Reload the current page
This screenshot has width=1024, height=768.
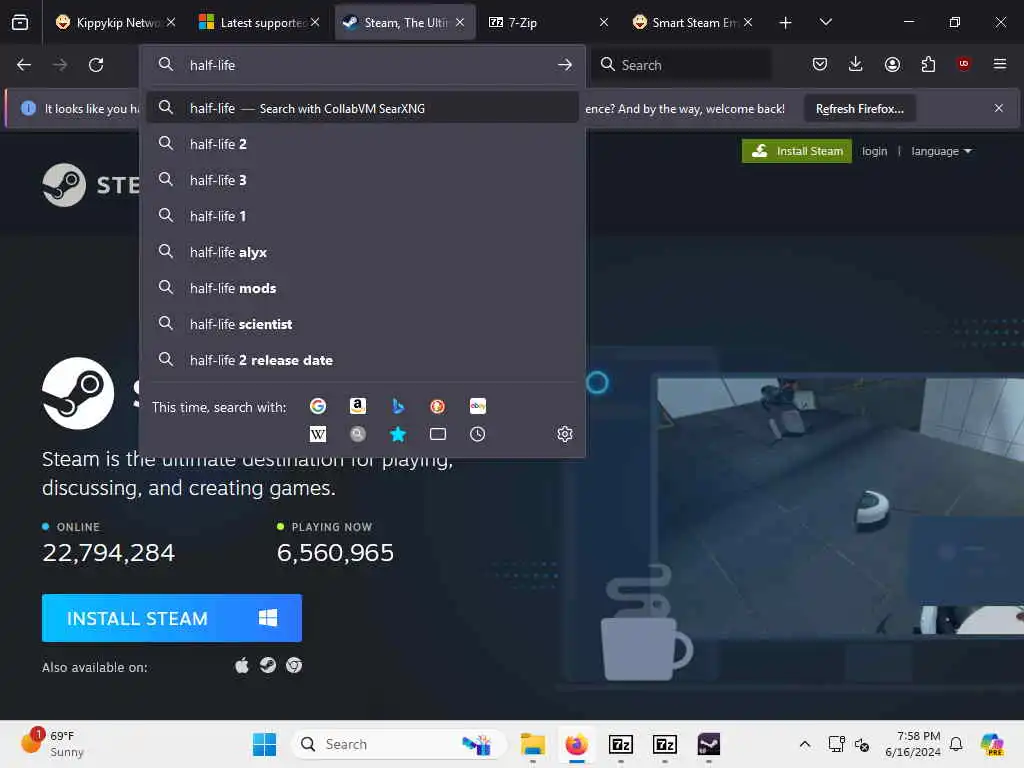click(x=96, y=65)
